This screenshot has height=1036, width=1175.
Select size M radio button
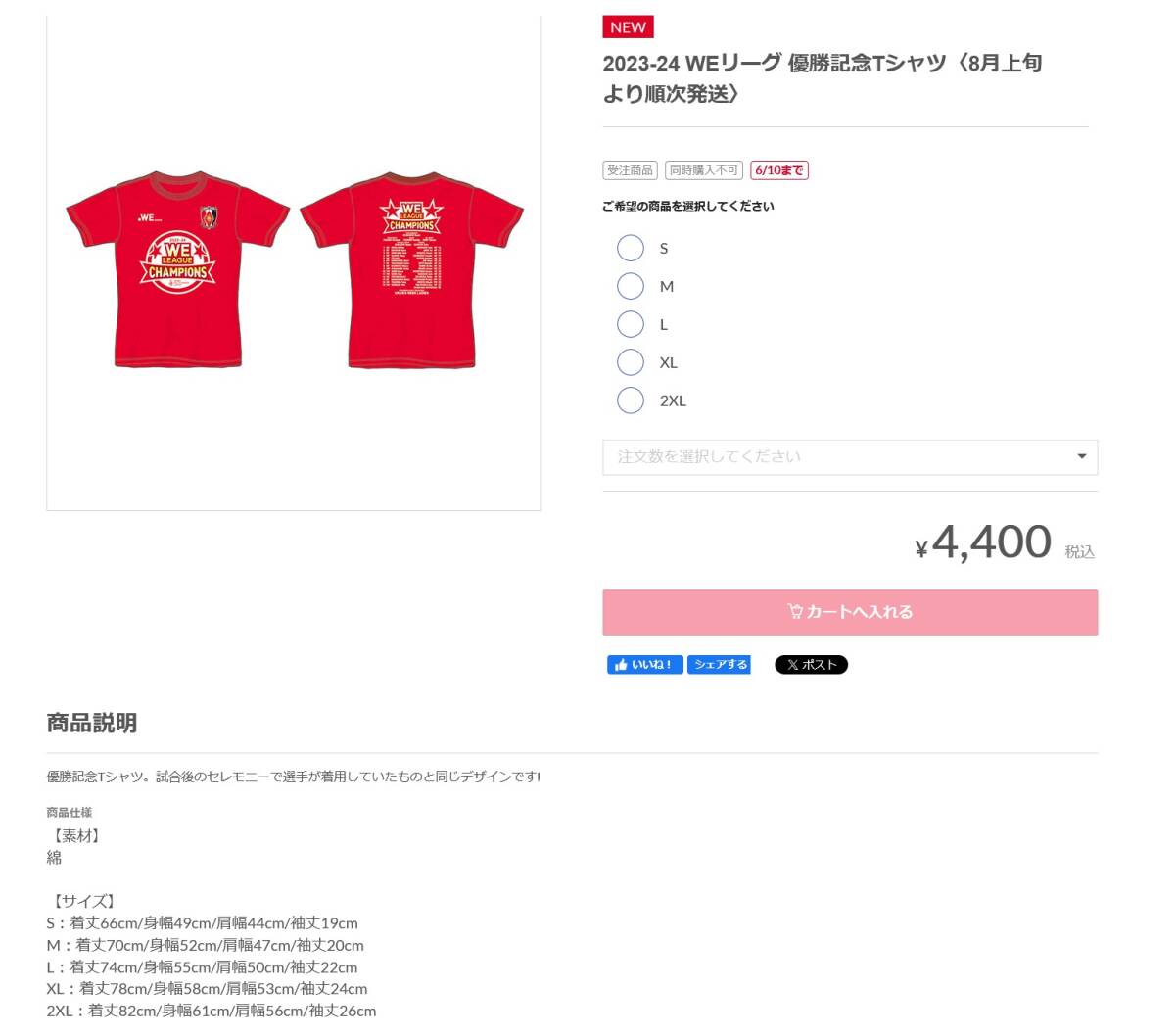[631, 286]
